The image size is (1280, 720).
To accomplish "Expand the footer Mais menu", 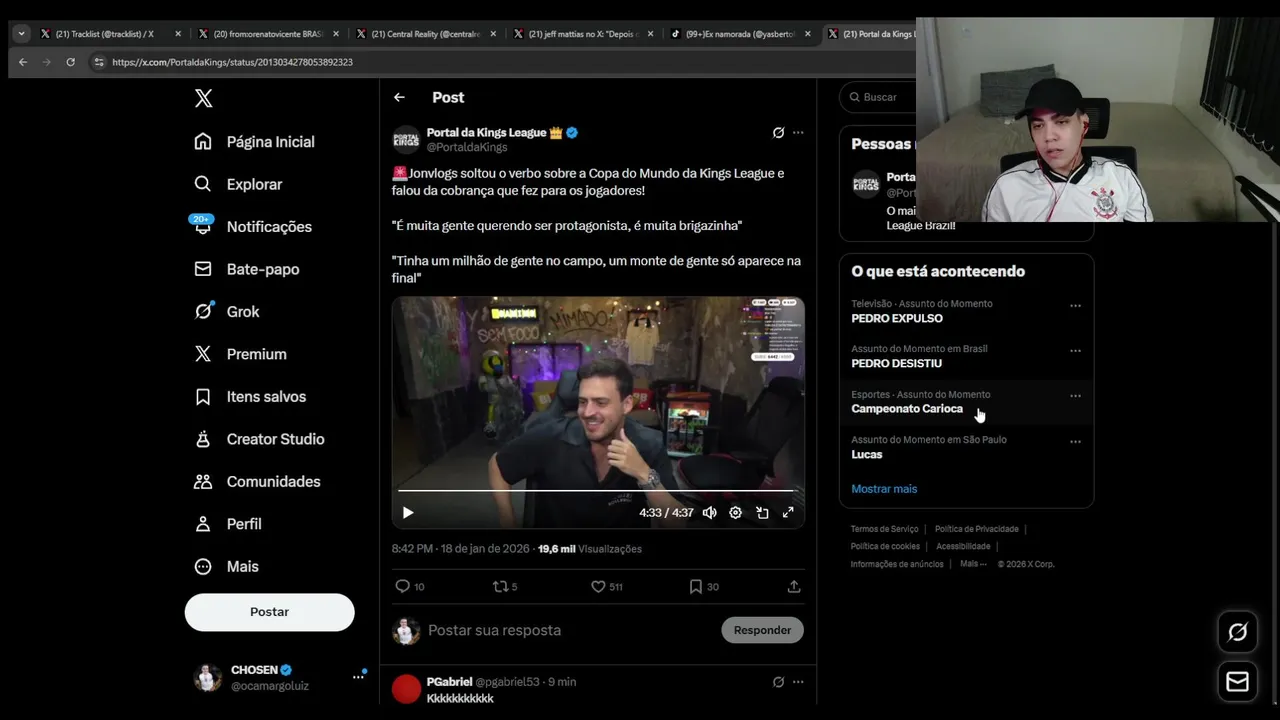I will click(x=971, y=564).
